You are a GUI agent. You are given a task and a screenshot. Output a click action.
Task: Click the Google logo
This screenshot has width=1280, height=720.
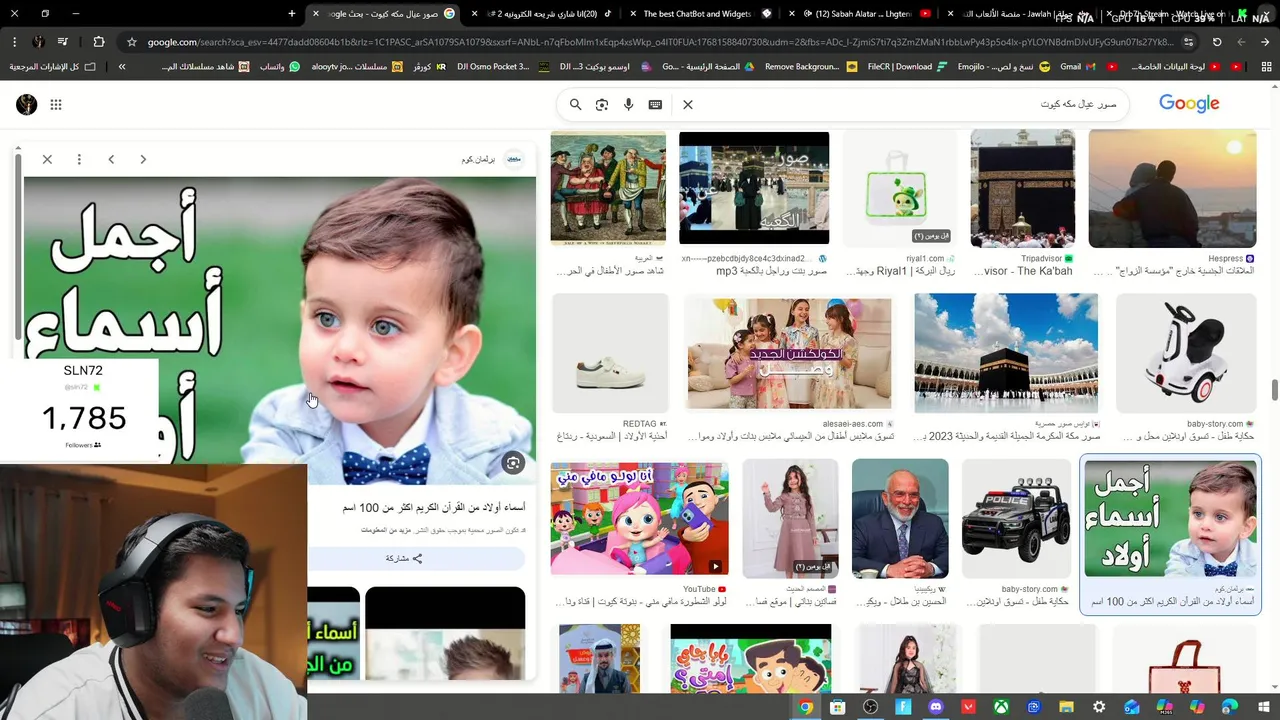1189,103
